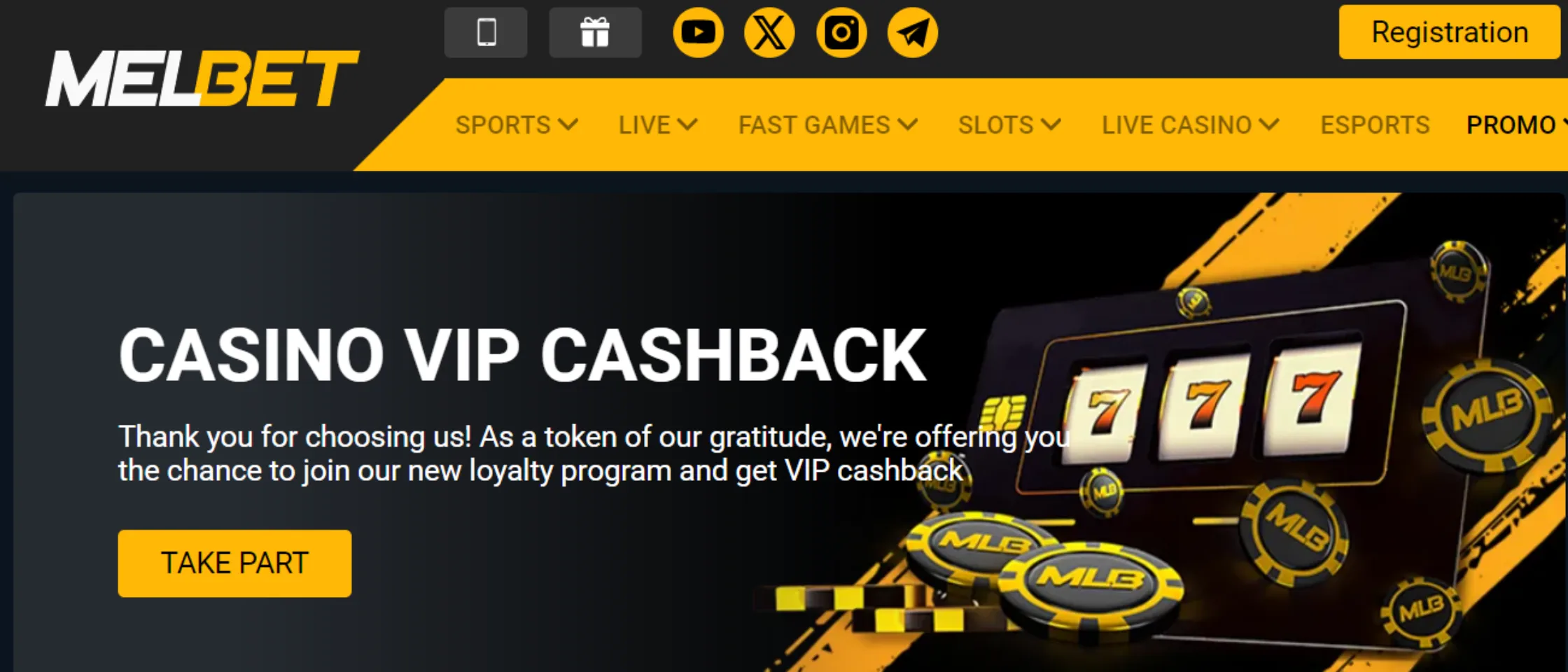
Task: Open the SLOTS menu label
Action: coord(995,125)
